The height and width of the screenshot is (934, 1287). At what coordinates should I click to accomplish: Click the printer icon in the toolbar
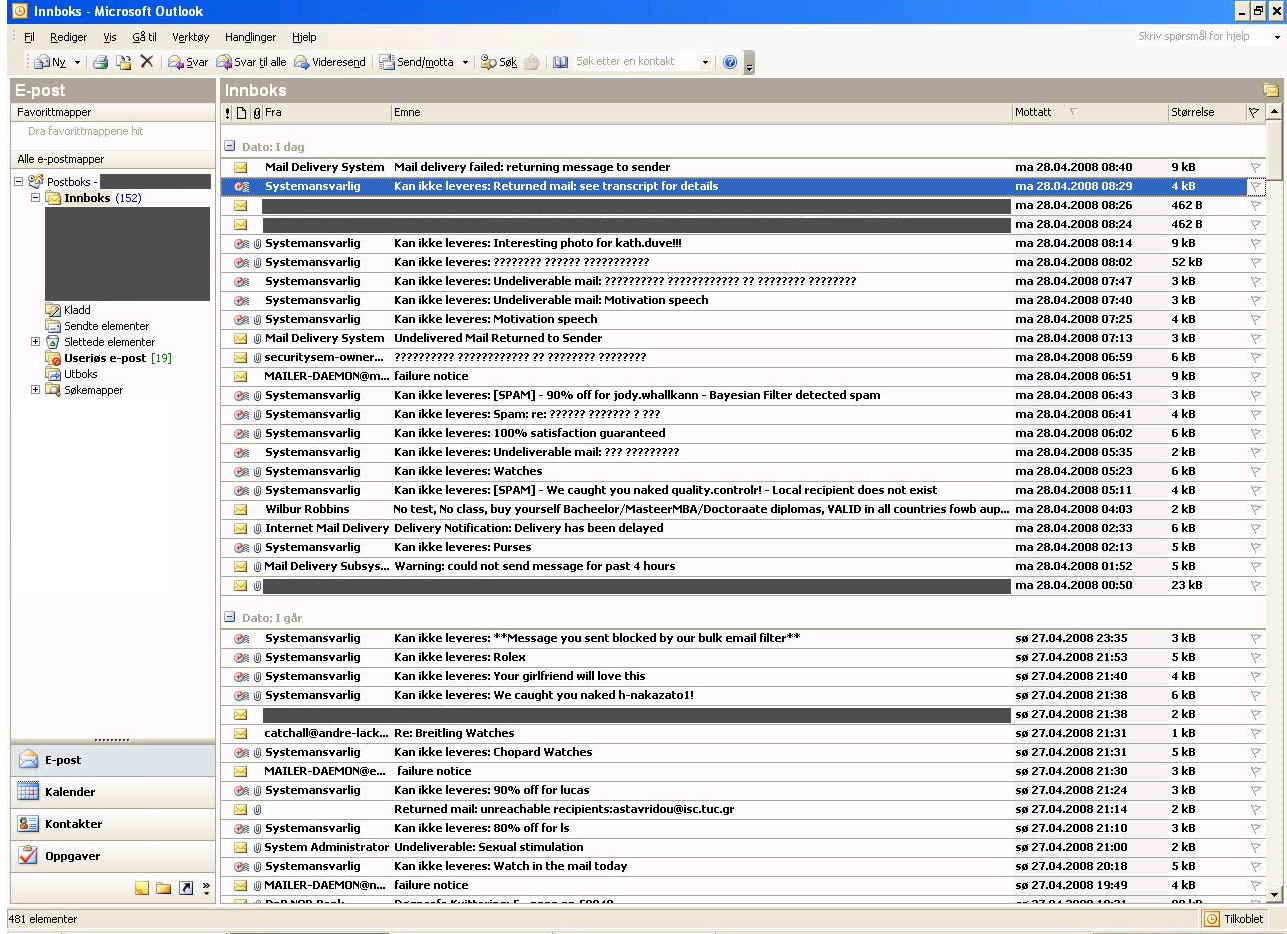click(100, 62)
